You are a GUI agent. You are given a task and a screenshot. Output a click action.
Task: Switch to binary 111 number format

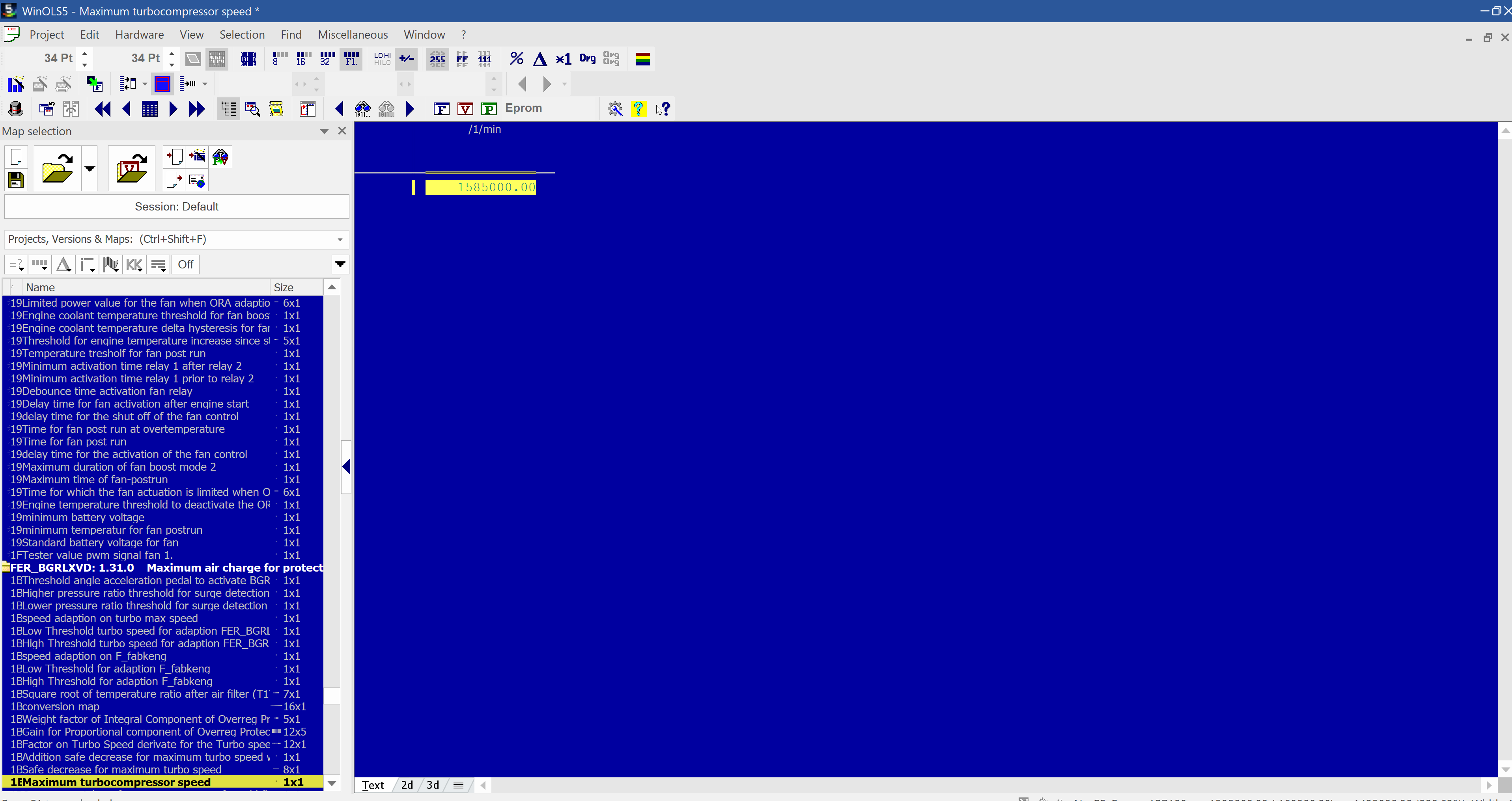click(485, 59)
